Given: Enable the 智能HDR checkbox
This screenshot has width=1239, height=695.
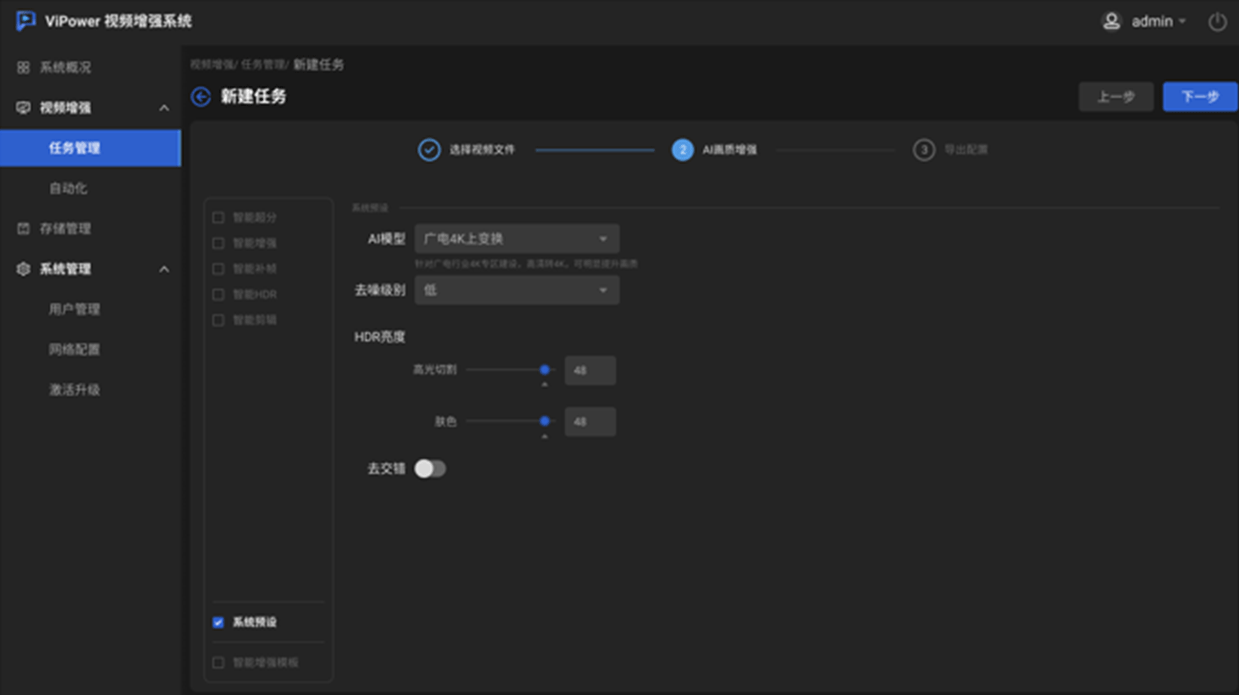Looking at the screenshot, I should click(218, 295).
